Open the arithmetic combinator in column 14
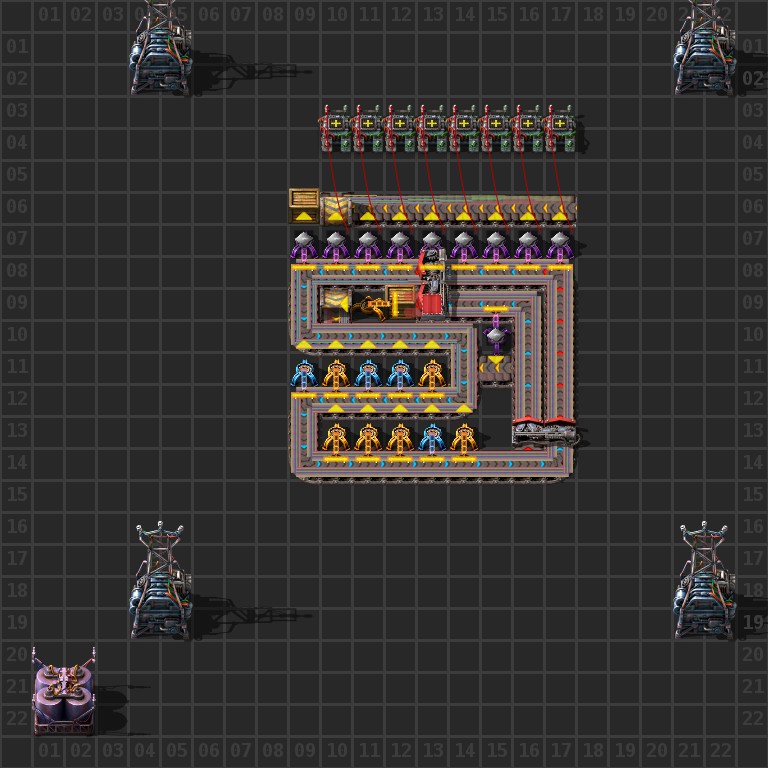This screenshot has width=768, height=768. (463, 128)
